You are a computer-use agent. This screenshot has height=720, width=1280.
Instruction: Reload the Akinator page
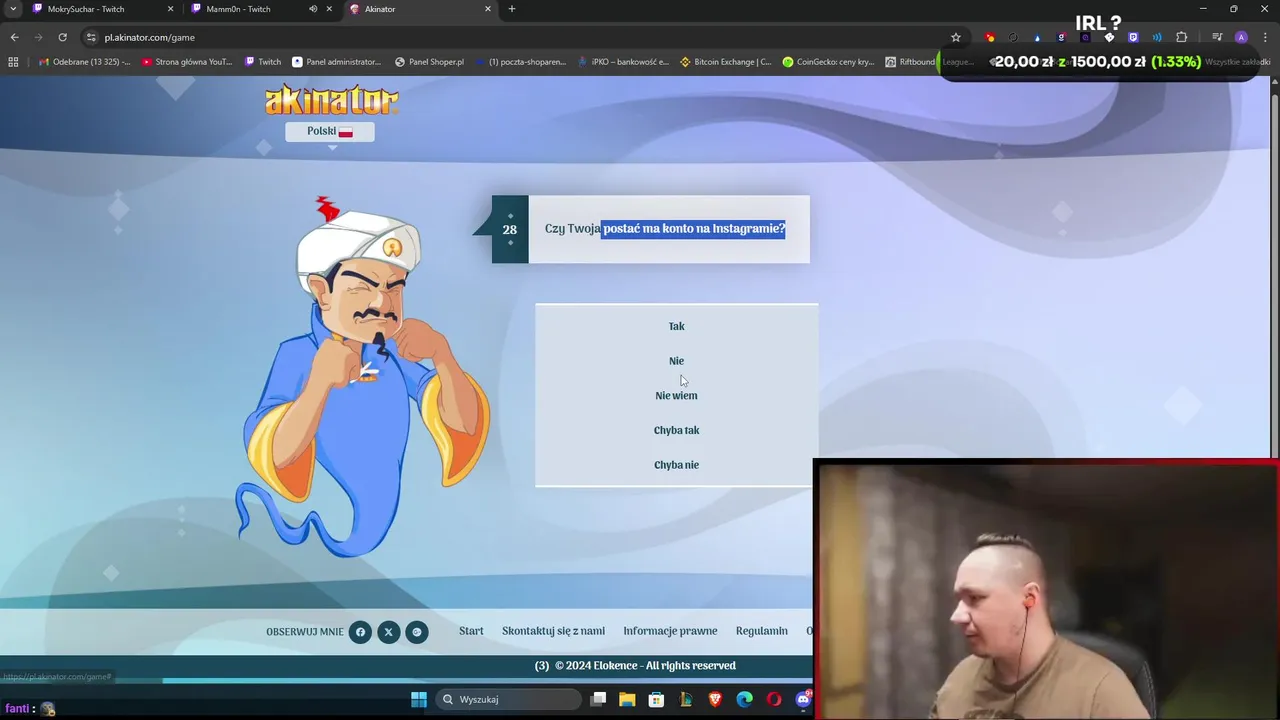tap(62, 37)
